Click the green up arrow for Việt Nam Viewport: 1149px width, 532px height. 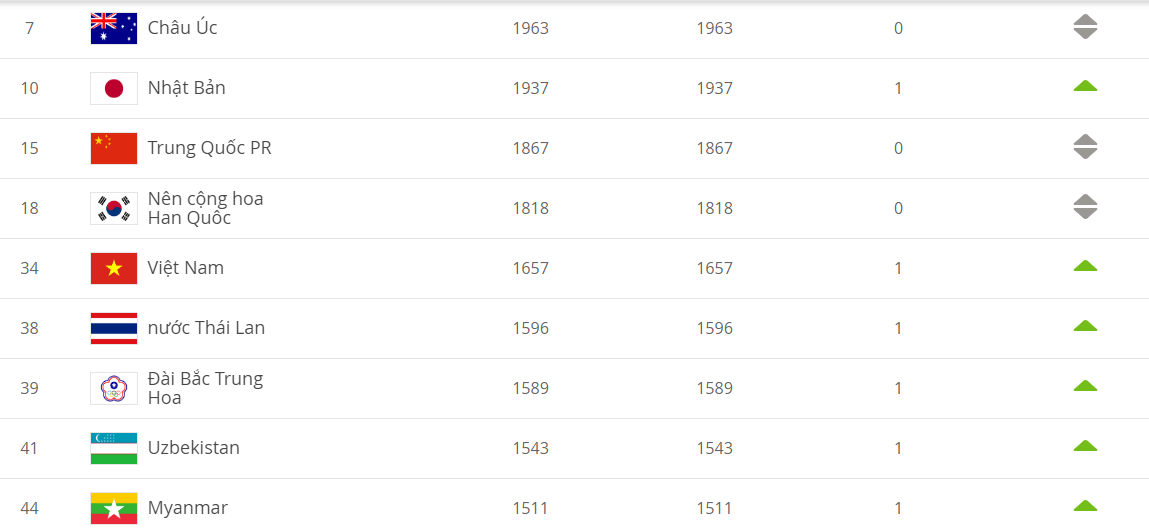pos(1085,267)
